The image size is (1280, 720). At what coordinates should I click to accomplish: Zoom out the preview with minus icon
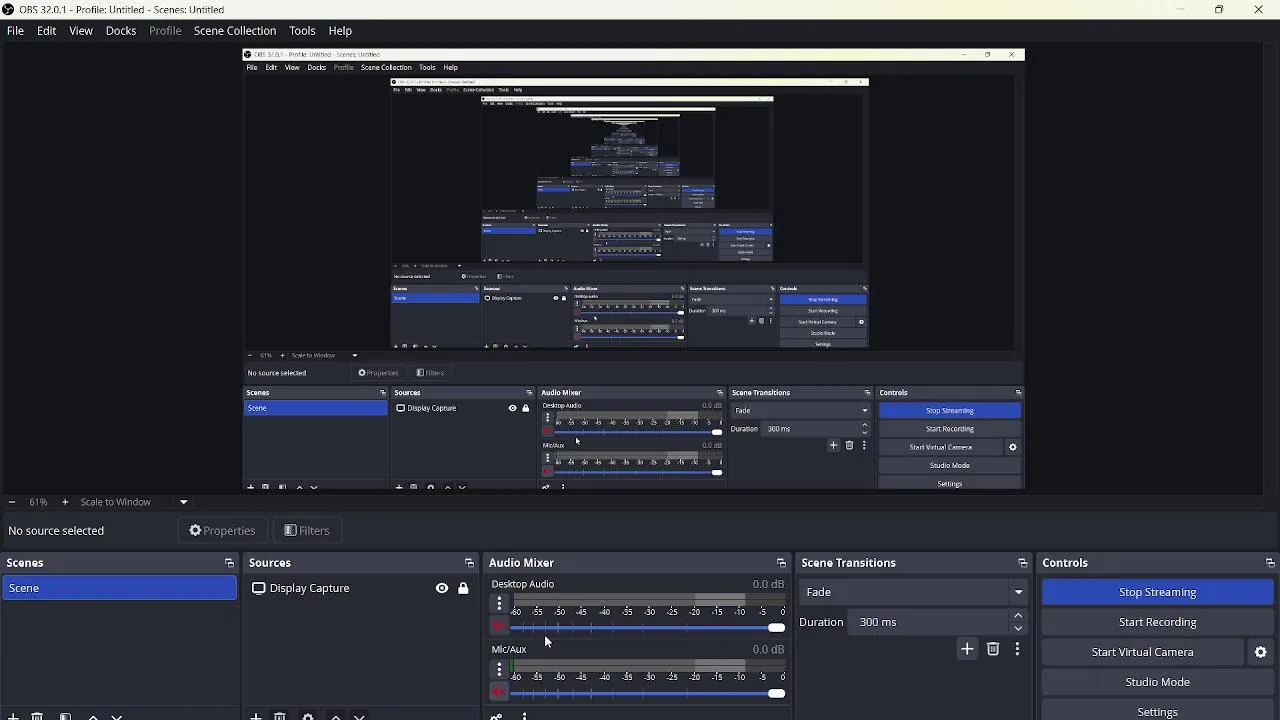[11, 502]
